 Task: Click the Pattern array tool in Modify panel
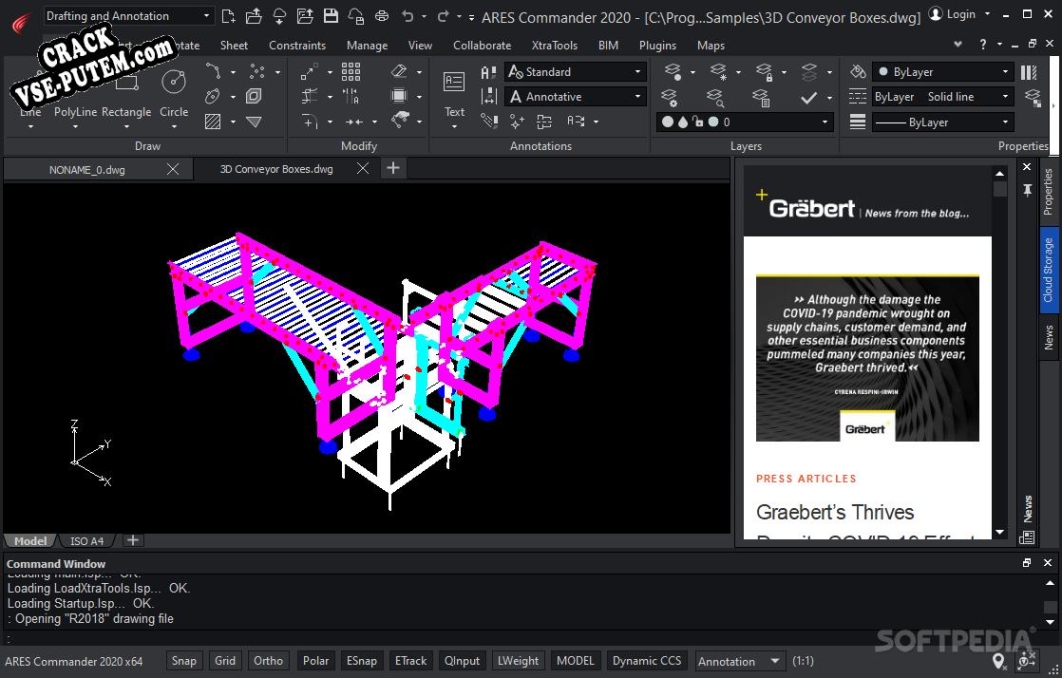pyautogui.click(x=351, y=71)
